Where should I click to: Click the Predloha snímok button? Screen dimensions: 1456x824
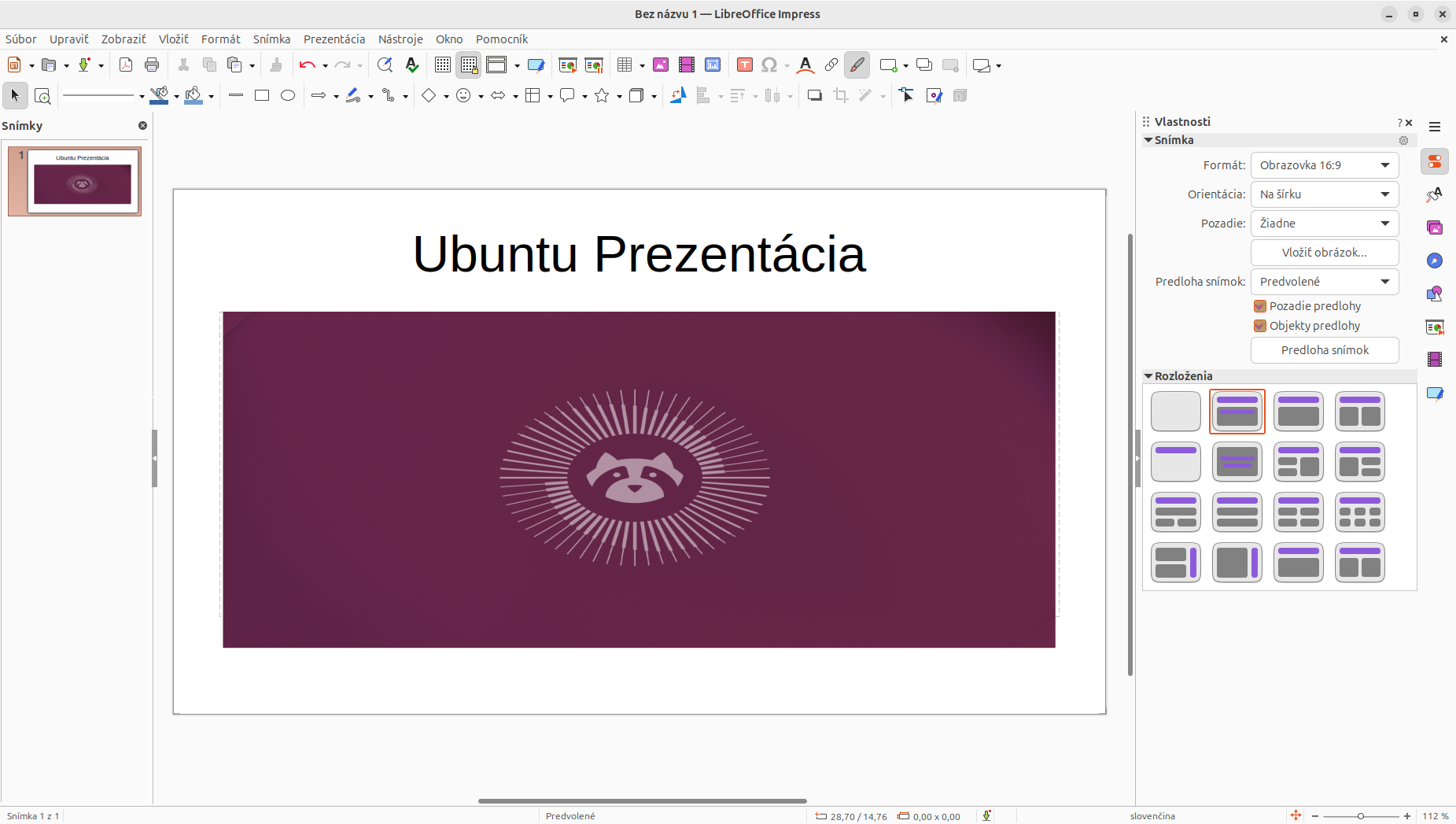(1325, 350)
